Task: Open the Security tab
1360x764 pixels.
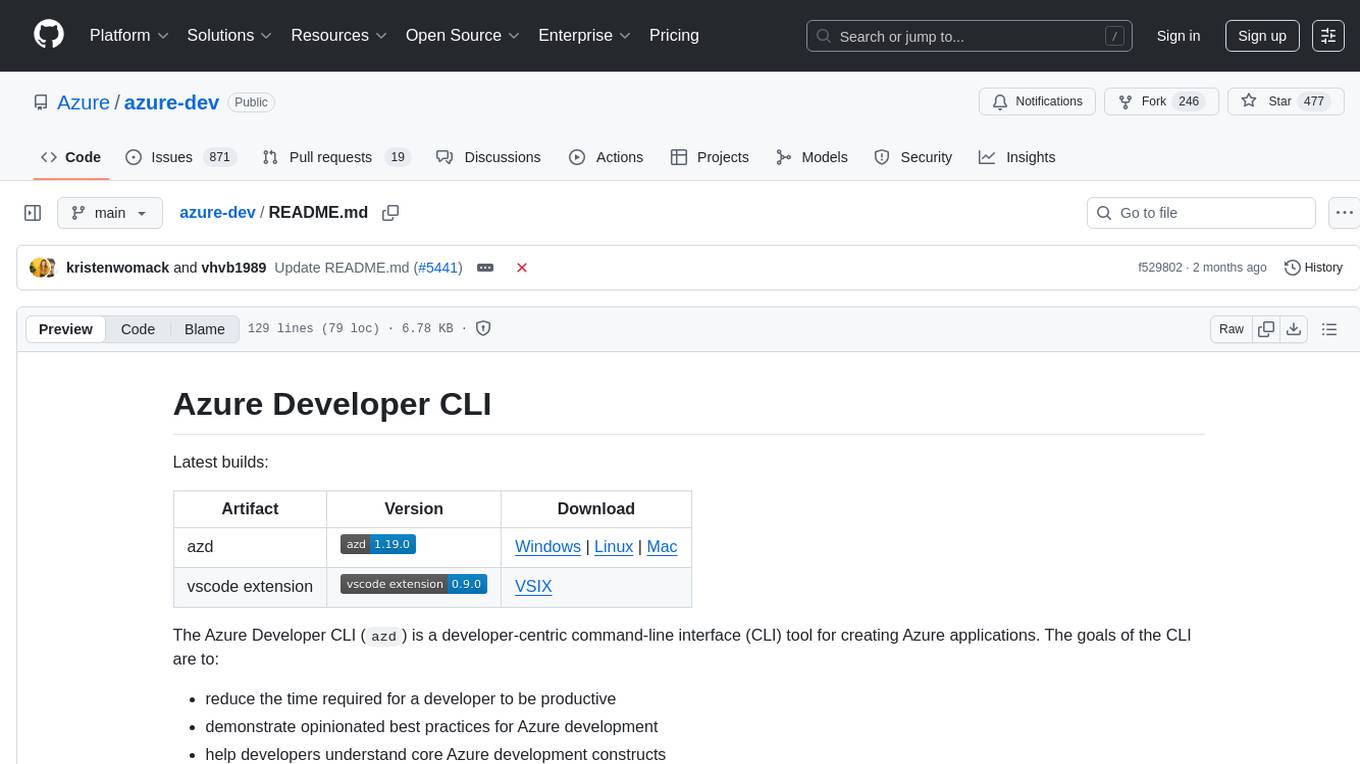Action: (913, 157)
